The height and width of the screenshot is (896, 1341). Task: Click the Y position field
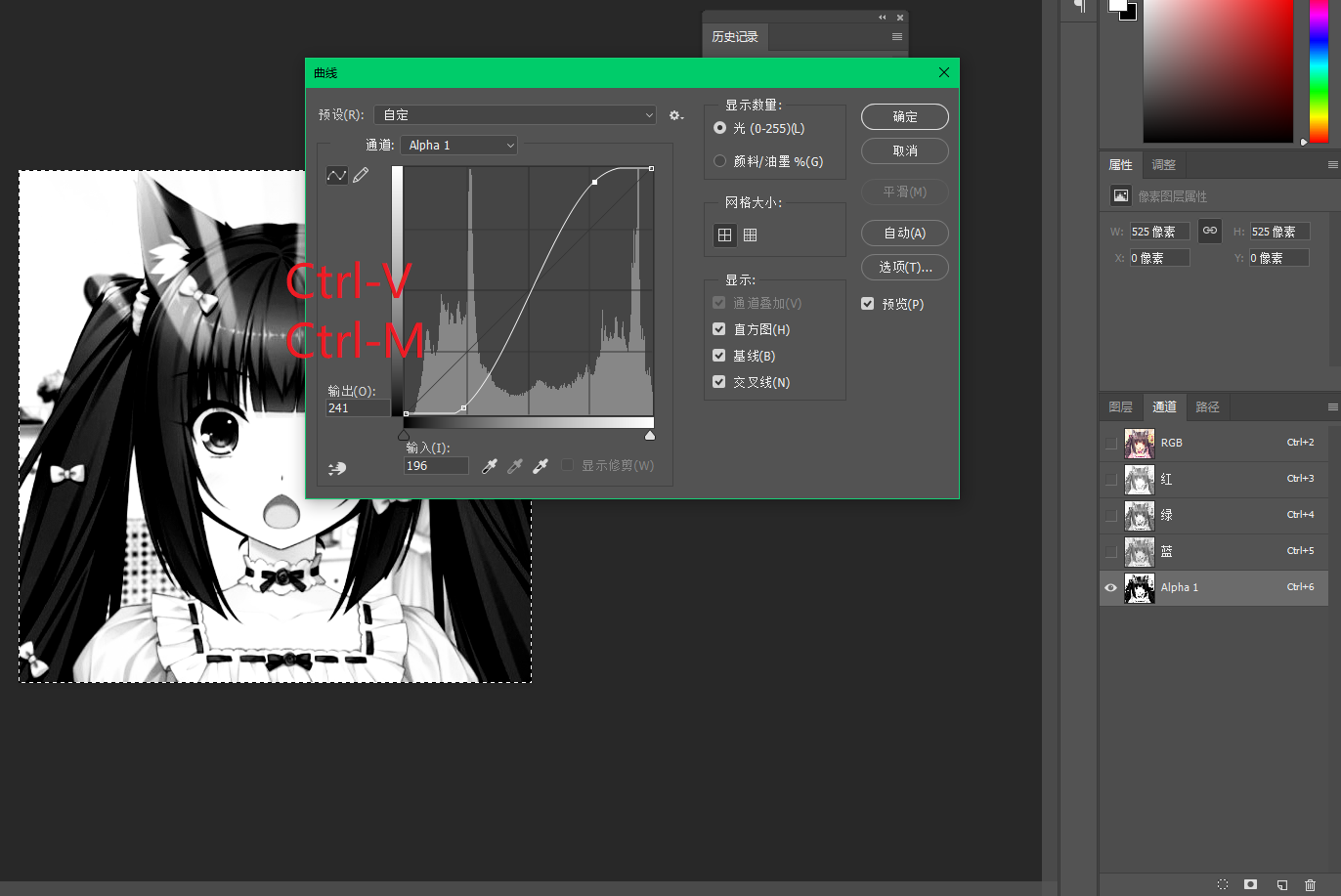(x=1279, y=258)
